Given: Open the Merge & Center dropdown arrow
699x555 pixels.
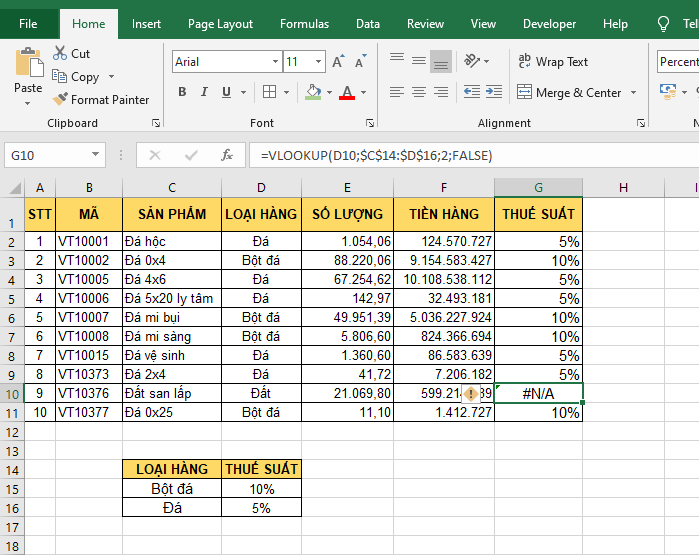Looking at the screenshot, I should [632, 93].
